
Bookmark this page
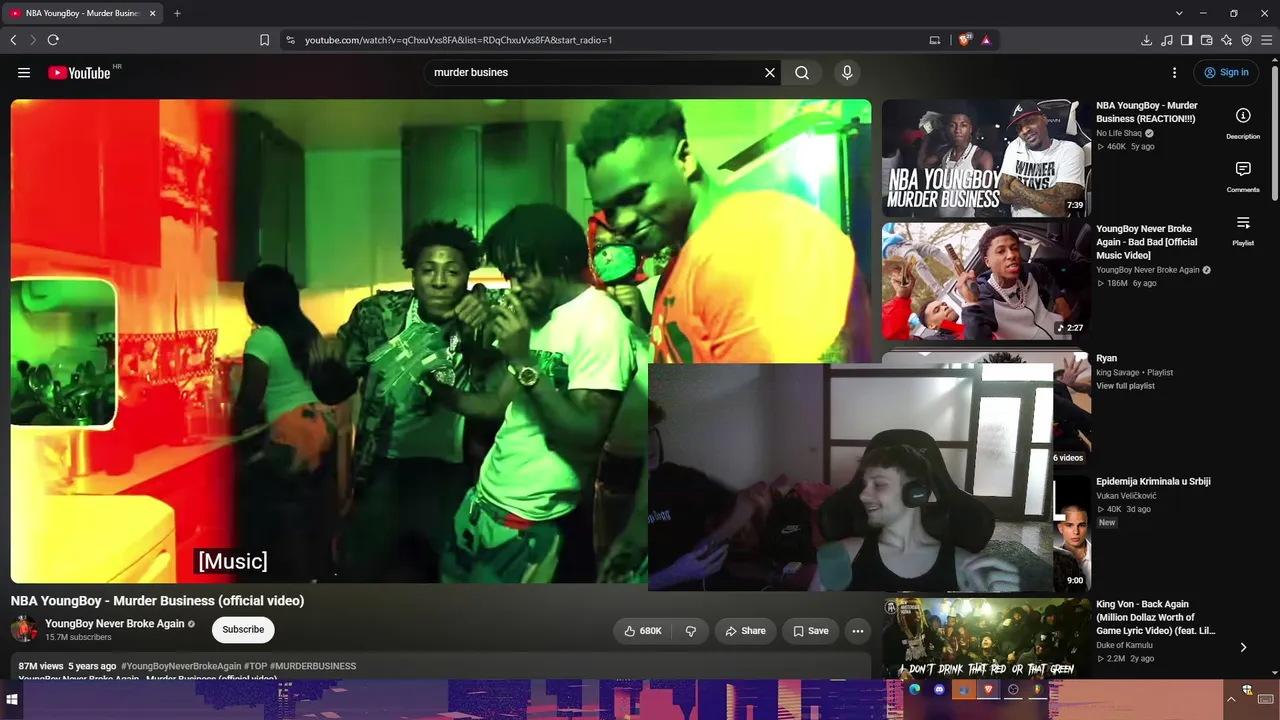[x=264, y=40]
